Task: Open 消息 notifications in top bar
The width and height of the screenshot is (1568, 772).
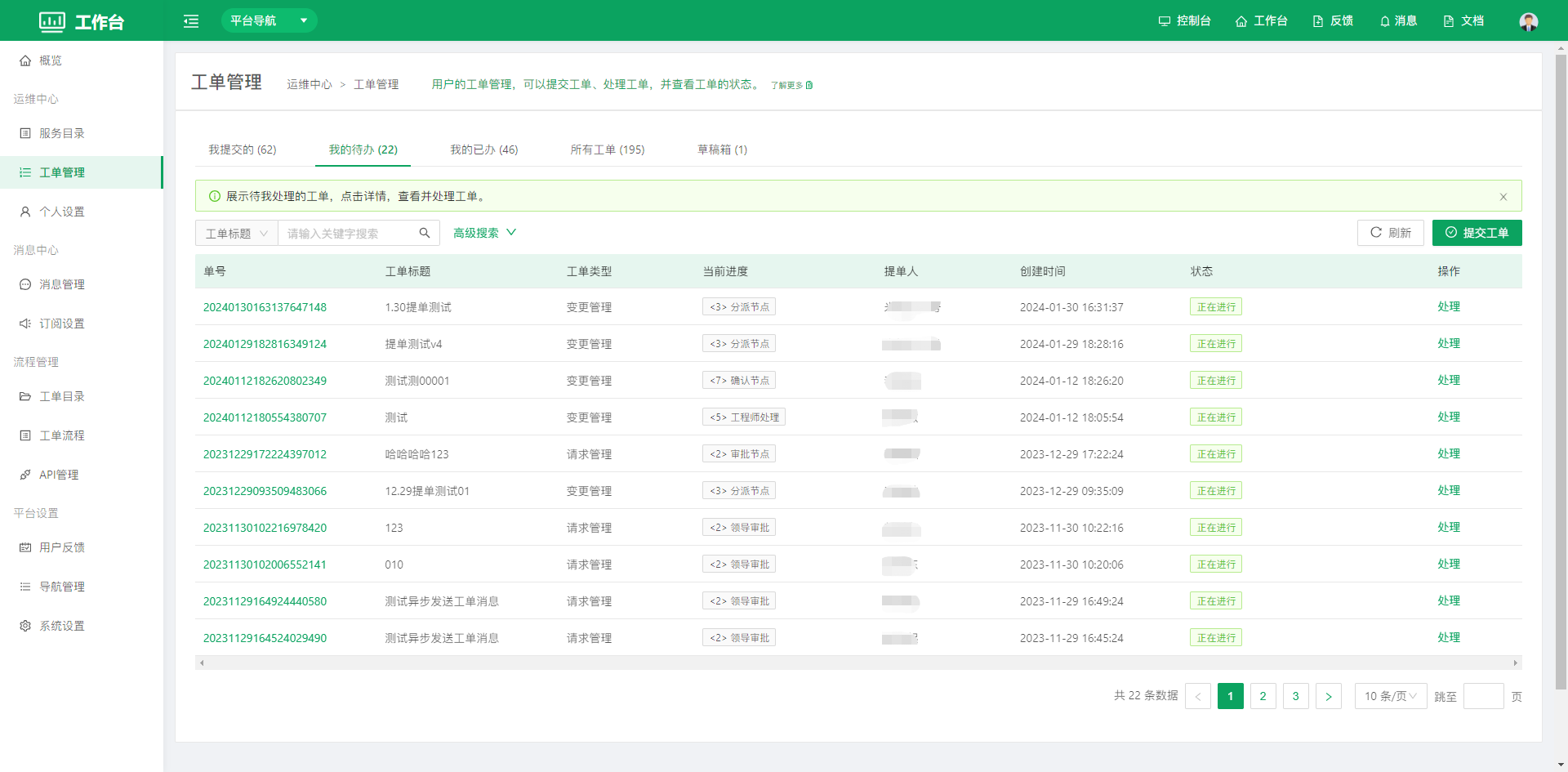Action: pyautogui.click(x=1398, y=21)
